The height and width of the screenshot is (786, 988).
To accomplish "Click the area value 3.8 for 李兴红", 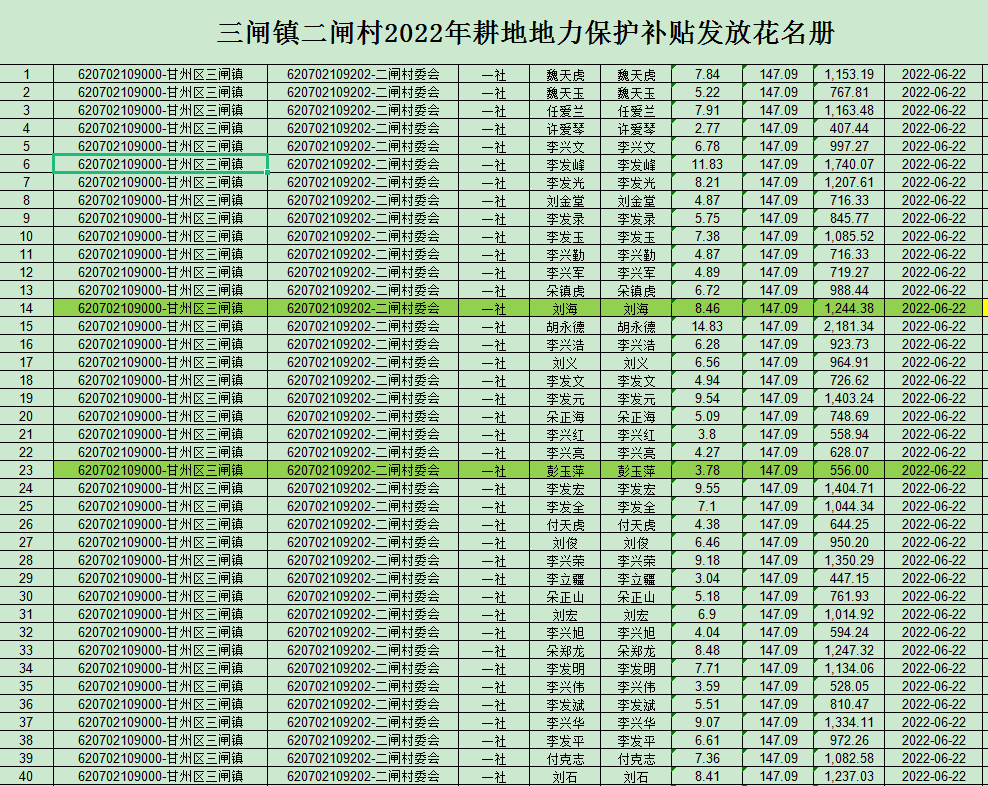I will (x=707, y=434).
